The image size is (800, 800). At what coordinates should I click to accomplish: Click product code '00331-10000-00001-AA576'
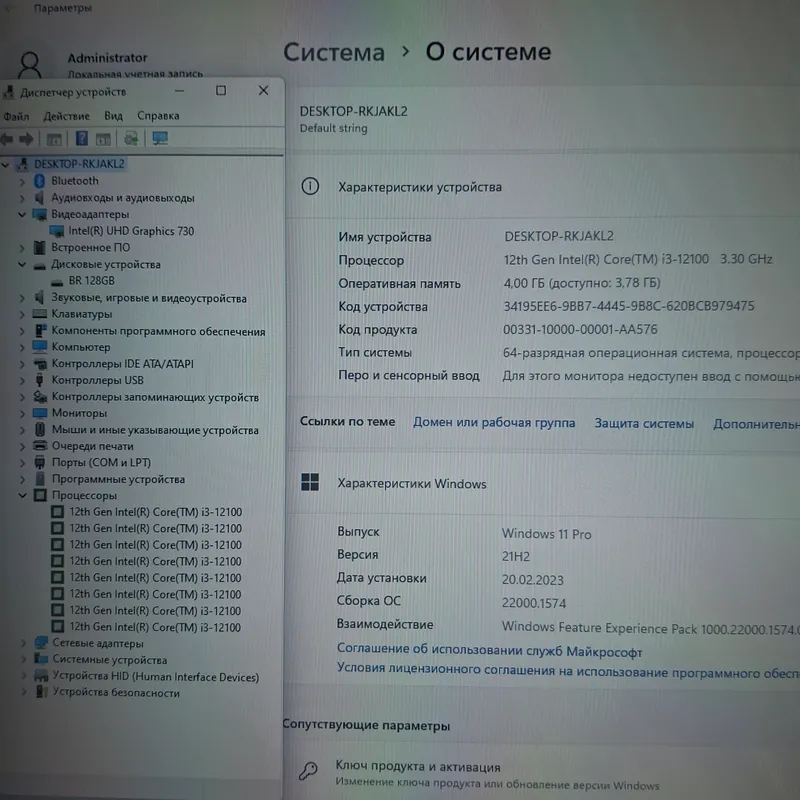click(x=580, y=329)
